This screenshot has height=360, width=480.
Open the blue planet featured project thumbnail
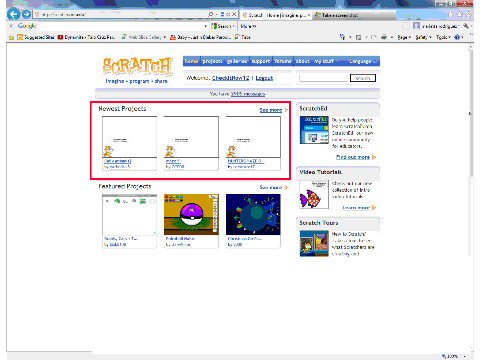point(253,215)
